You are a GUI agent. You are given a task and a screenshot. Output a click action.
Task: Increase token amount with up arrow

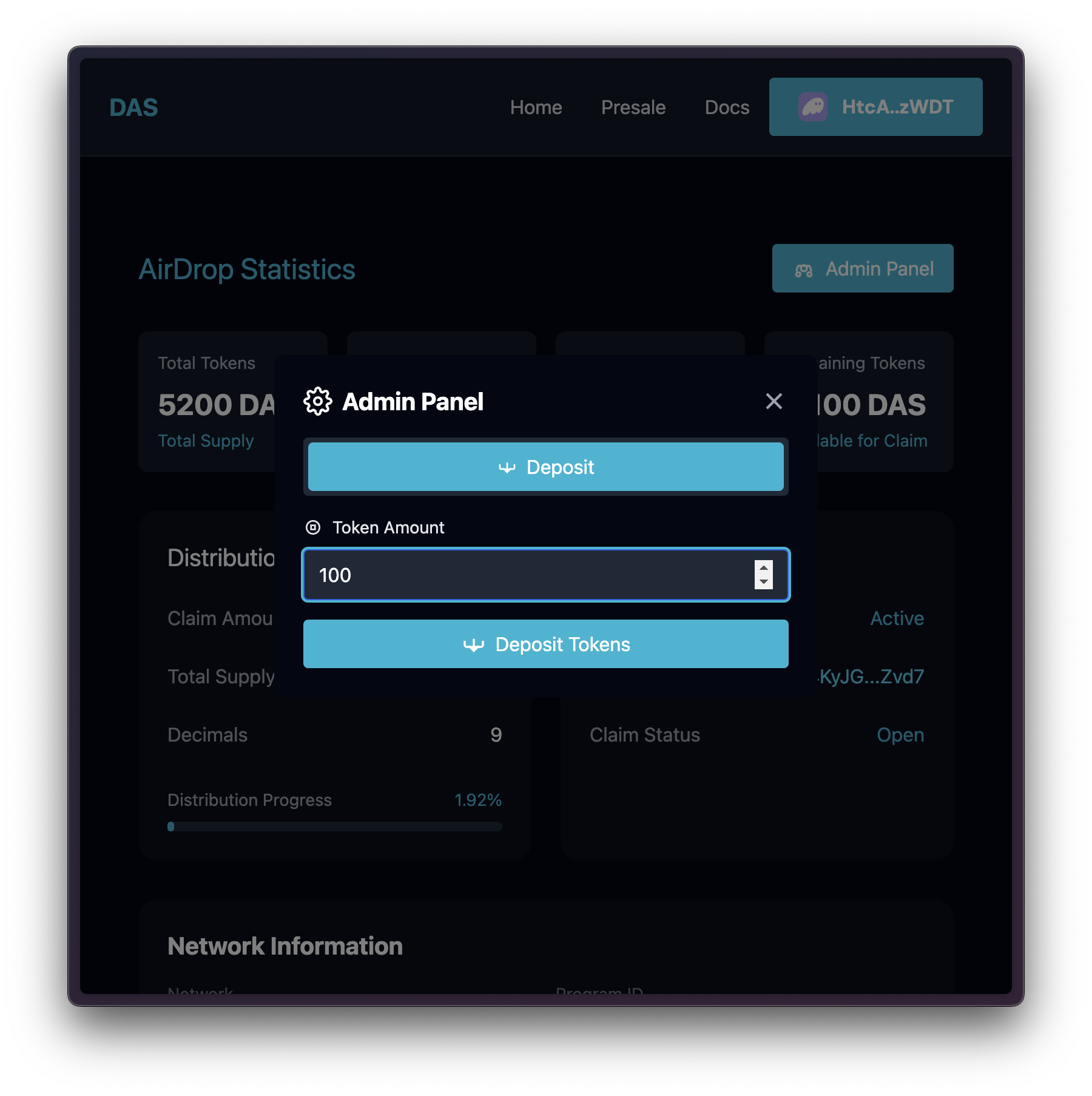764,568
